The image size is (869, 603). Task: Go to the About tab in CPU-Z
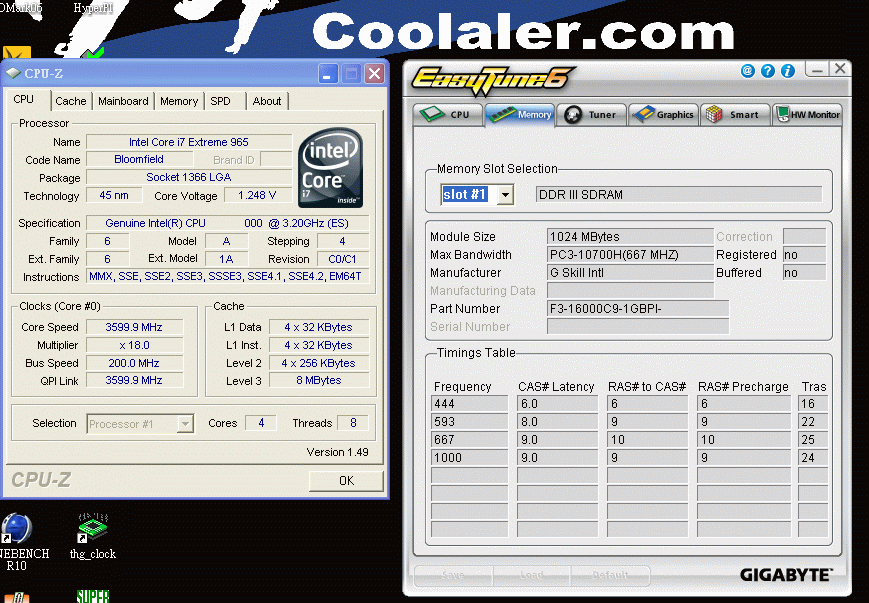click(x=267, y=101)
